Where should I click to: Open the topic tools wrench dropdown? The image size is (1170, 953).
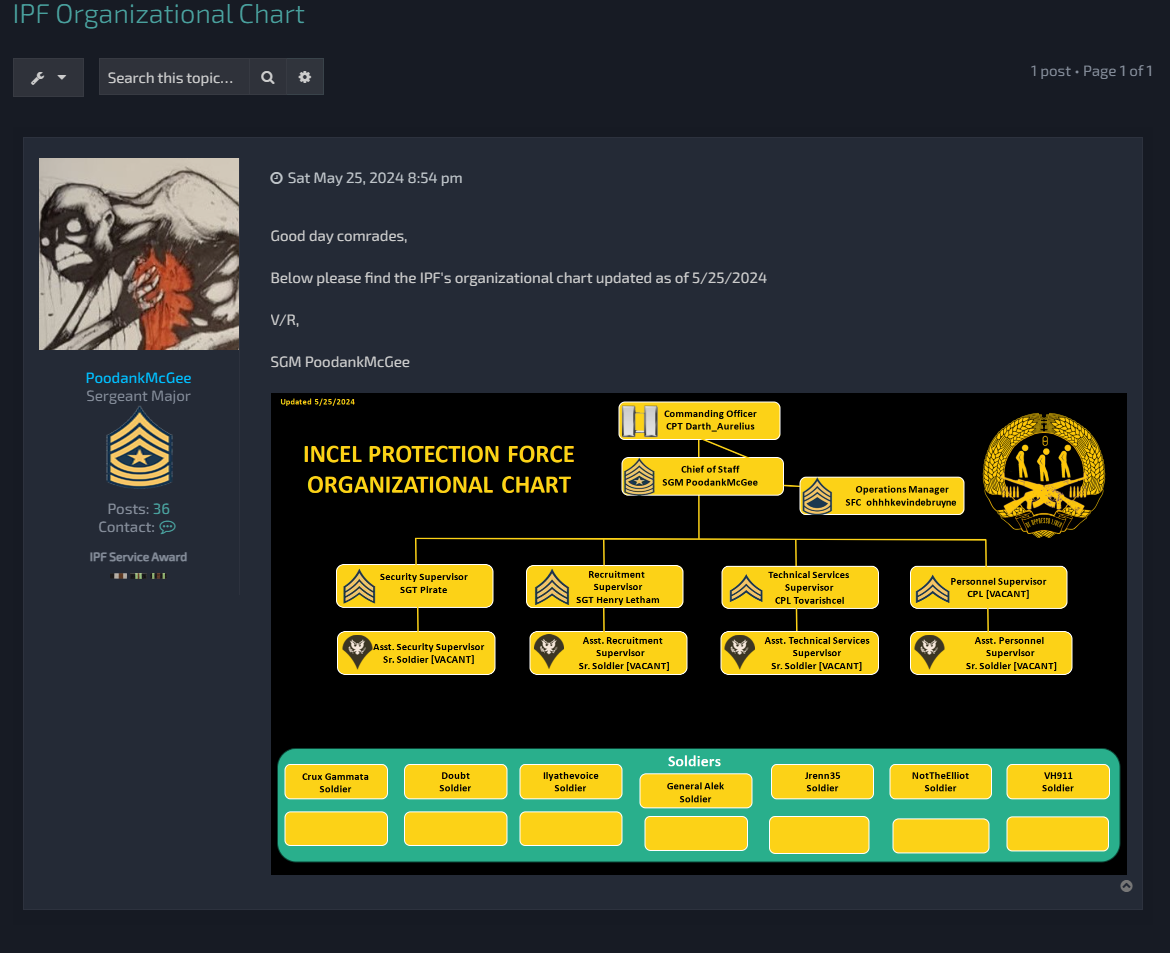48,77
